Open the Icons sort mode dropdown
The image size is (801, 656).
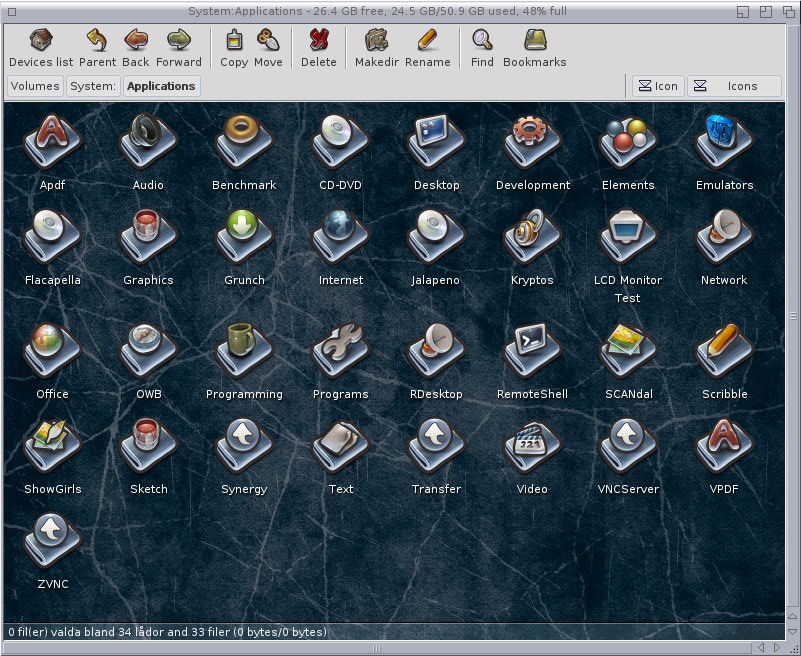(734, 86)
